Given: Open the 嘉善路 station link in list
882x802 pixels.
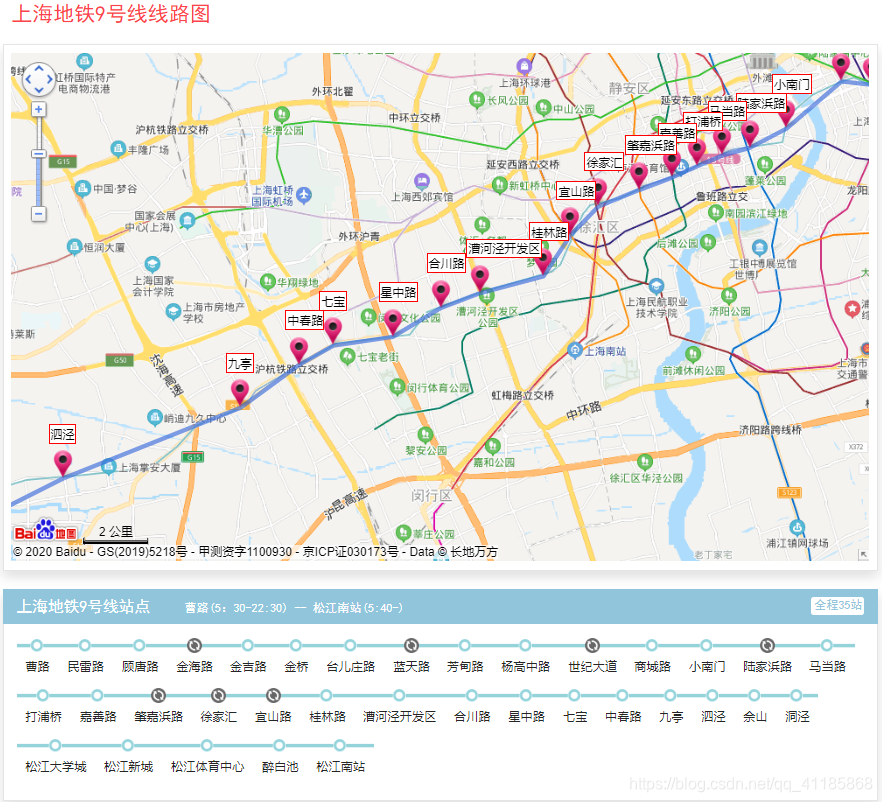Looking at the screenshot, I should pos(98,717).
